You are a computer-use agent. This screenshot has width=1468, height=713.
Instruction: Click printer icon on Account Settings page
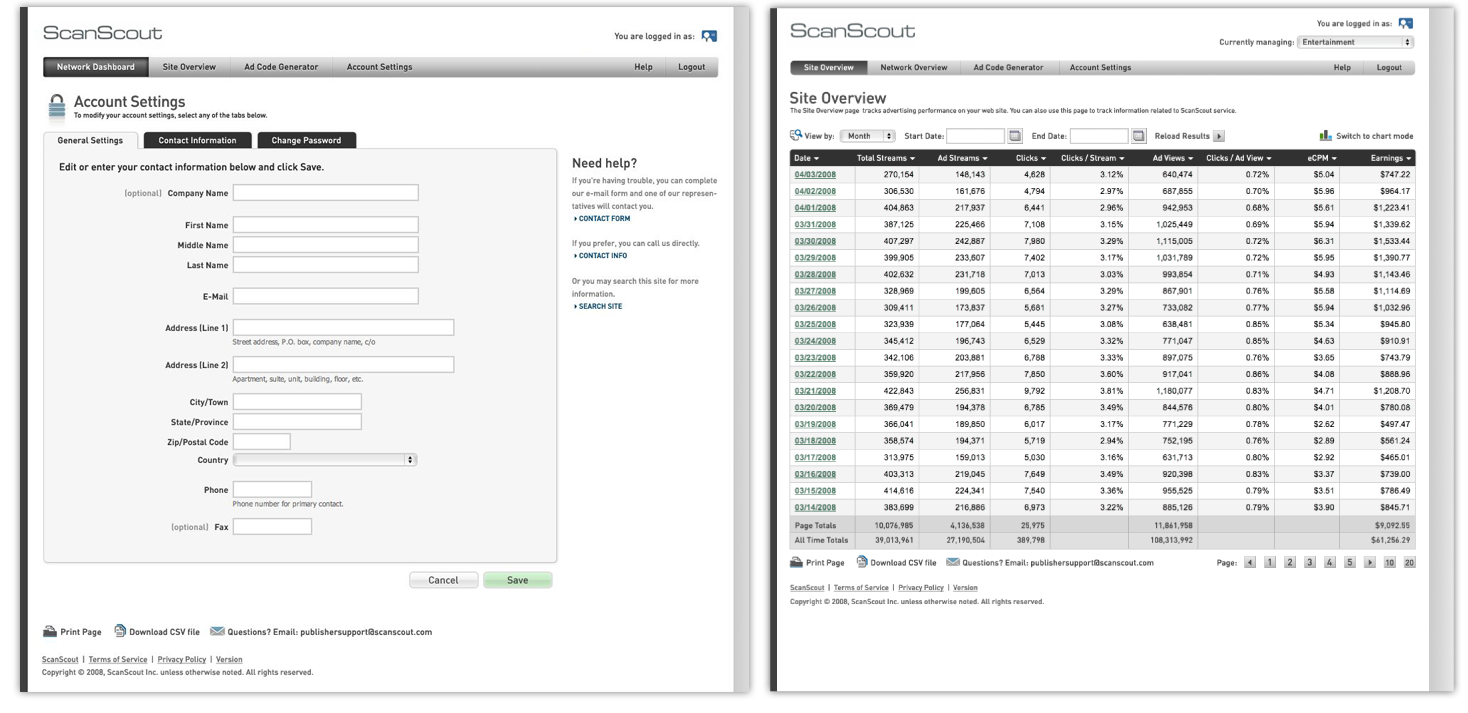click(50, 632)
